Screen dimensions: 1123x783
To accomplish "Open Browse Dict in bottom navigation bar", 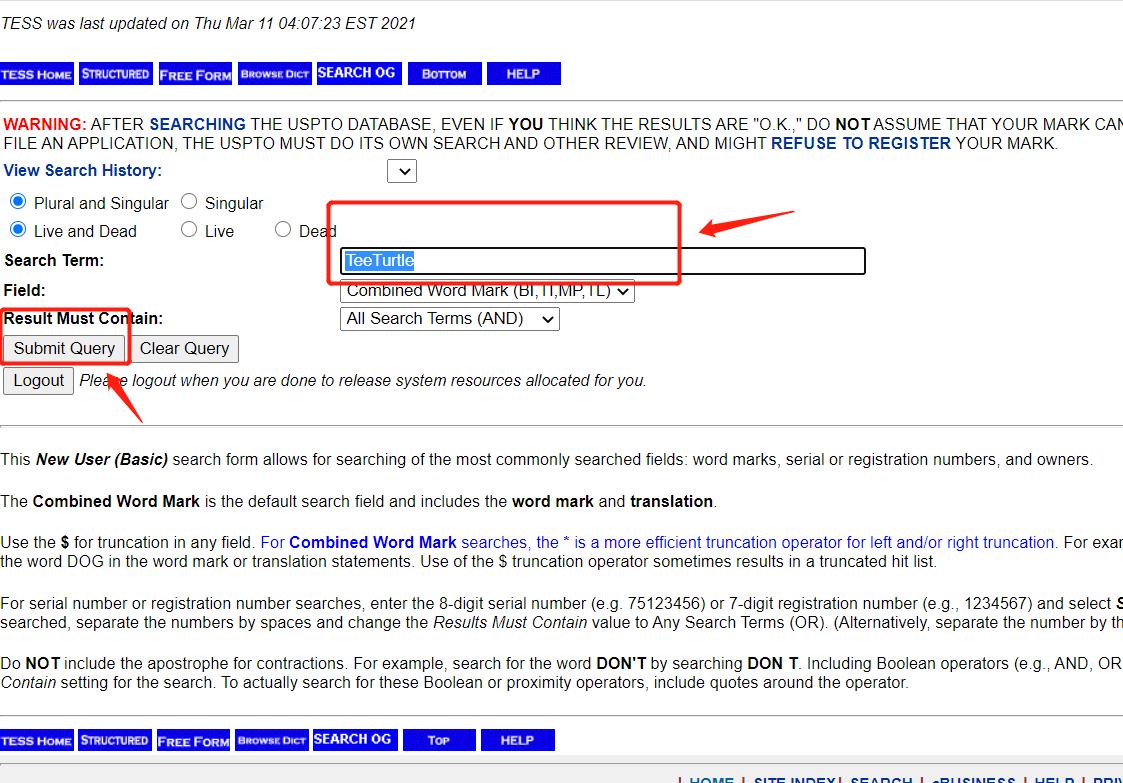I will pos(271,740).
